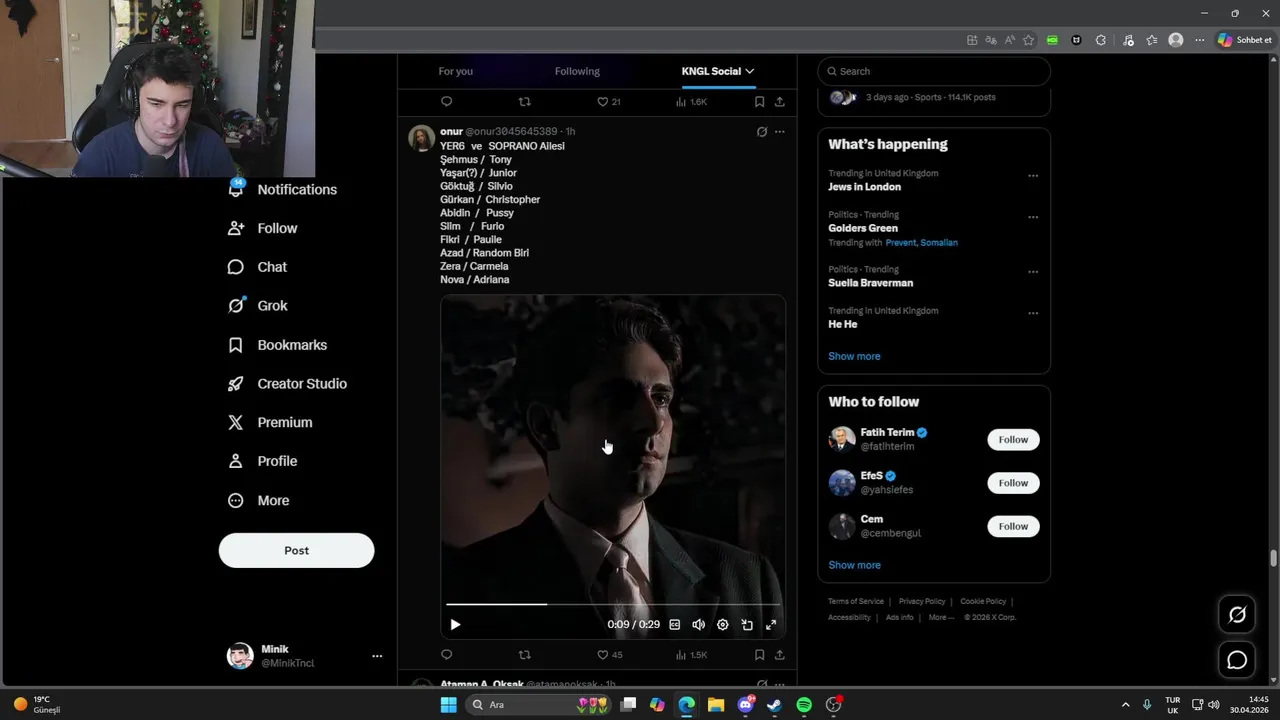Image resolution: width=1280 pixels, height=720 pixels.
Task: Share the post with 1.6K views
Action: tap(780, 102)
